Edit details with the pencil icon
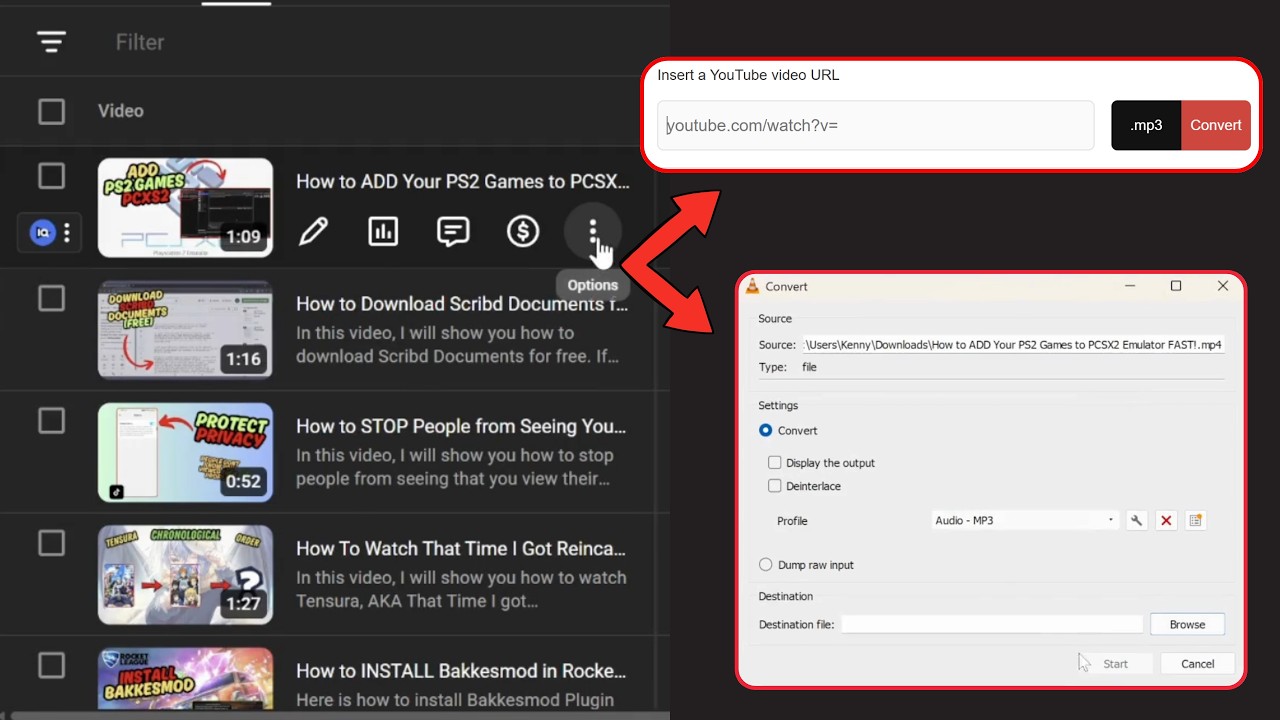1280x720 pixels. point(313,232)
